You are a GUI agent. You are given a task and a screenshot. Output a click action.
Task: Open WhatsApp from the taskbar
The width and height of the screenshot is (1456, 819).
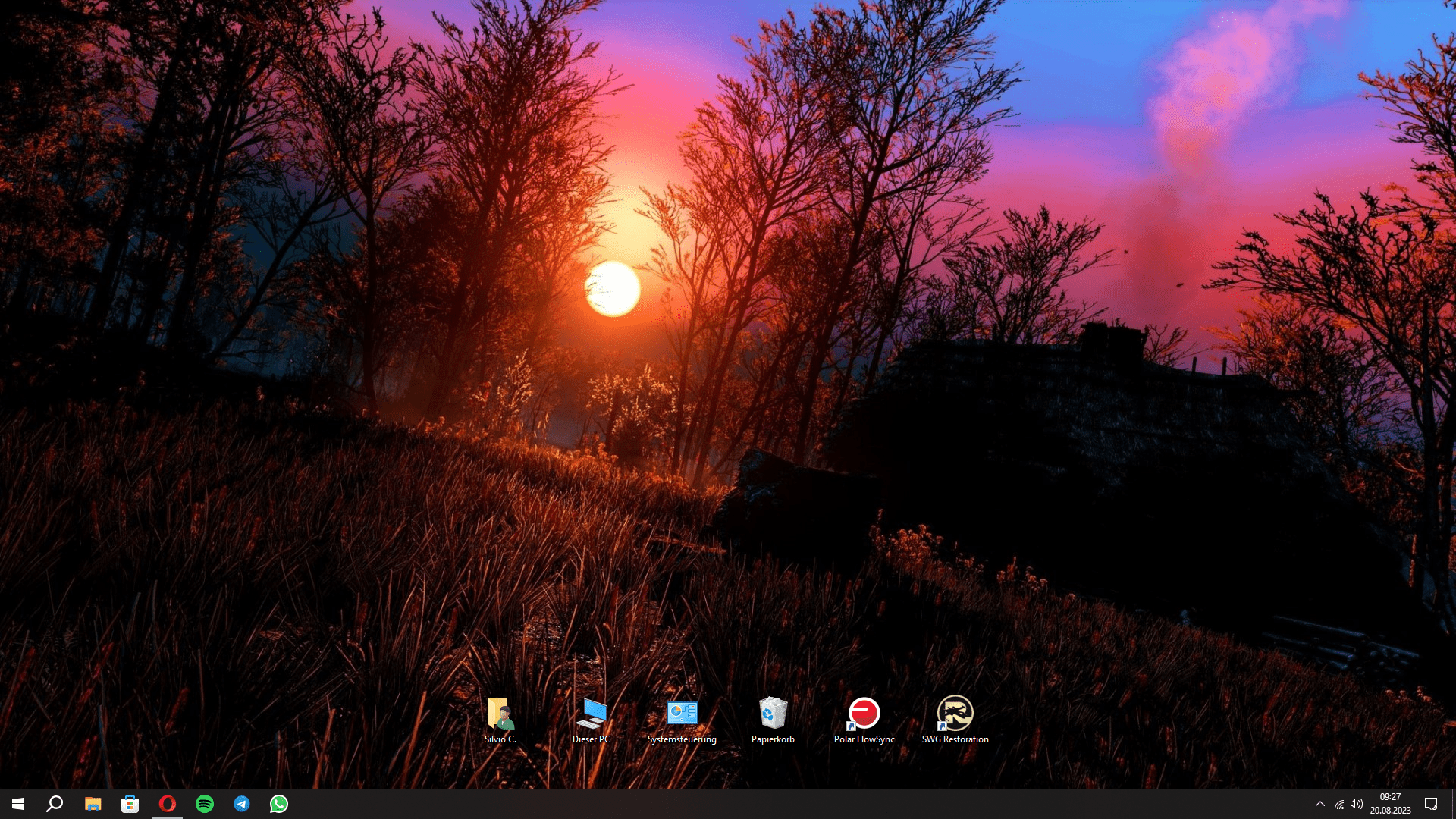[x=278, y=804]
